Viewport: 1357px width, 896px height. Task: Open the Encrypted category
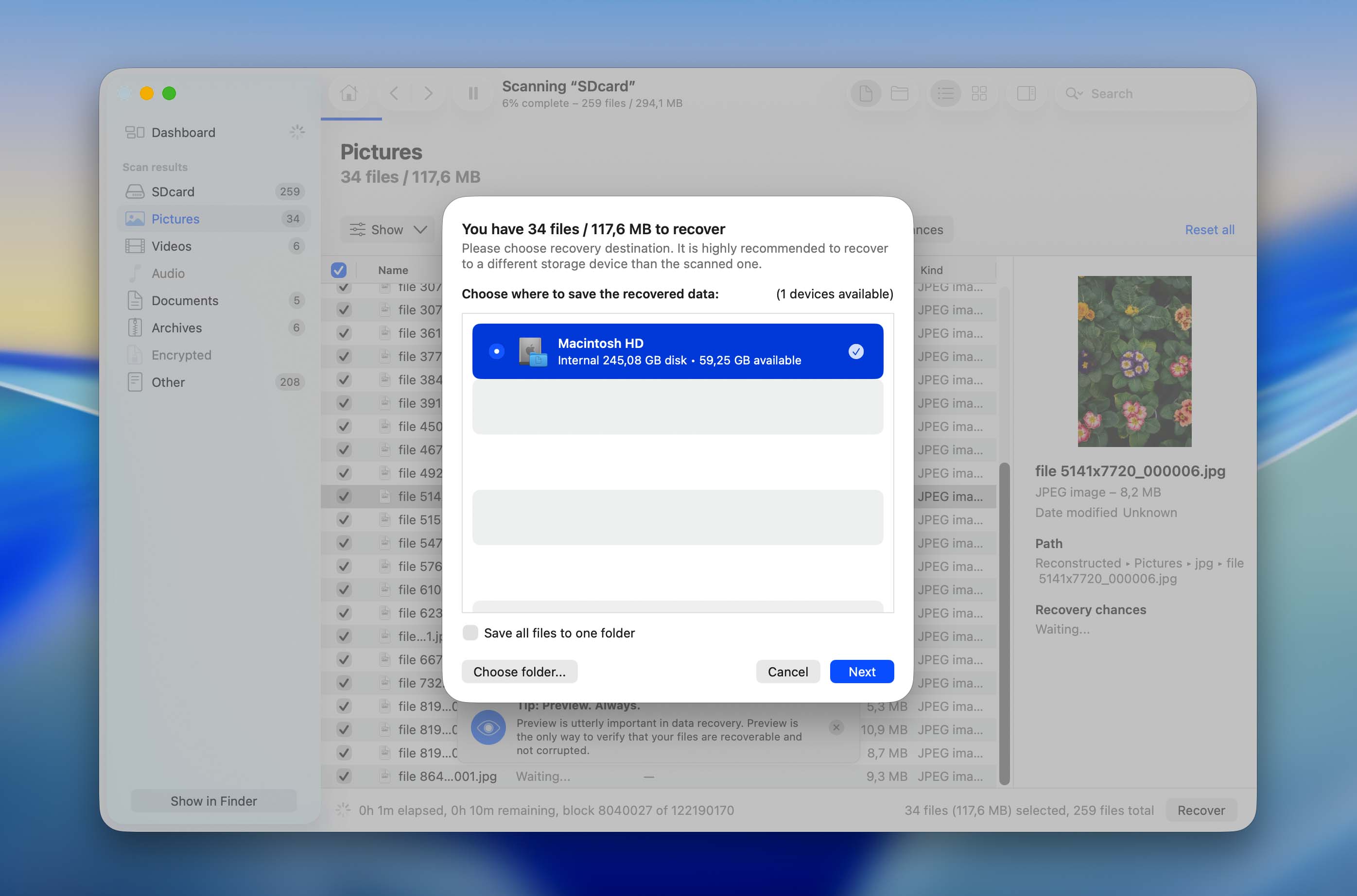pyautogui.click(x=213, y=355)
